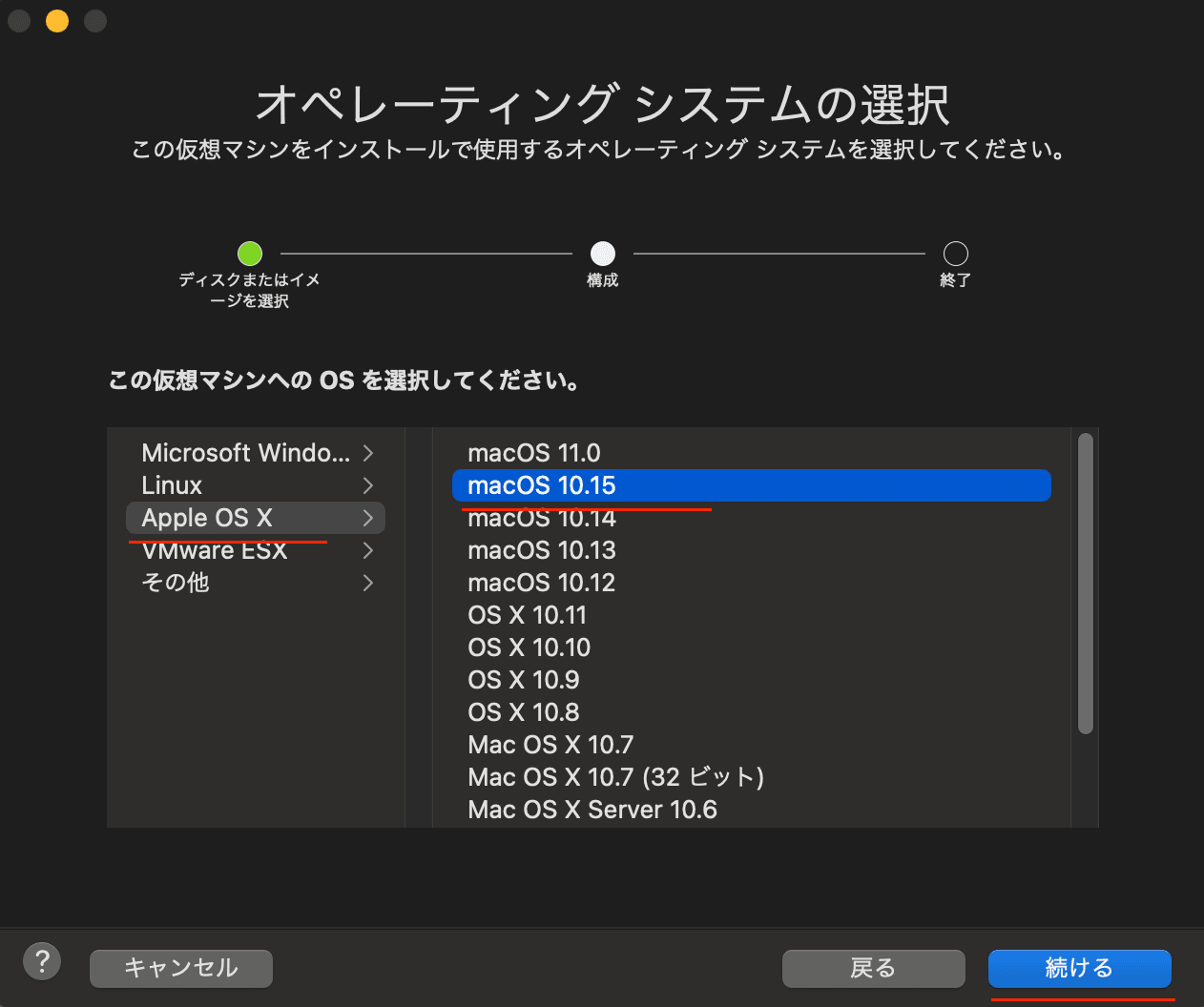Click the 戻る button
Image resolution: width=1204 pixels, height=1007 pixels.
873,968
